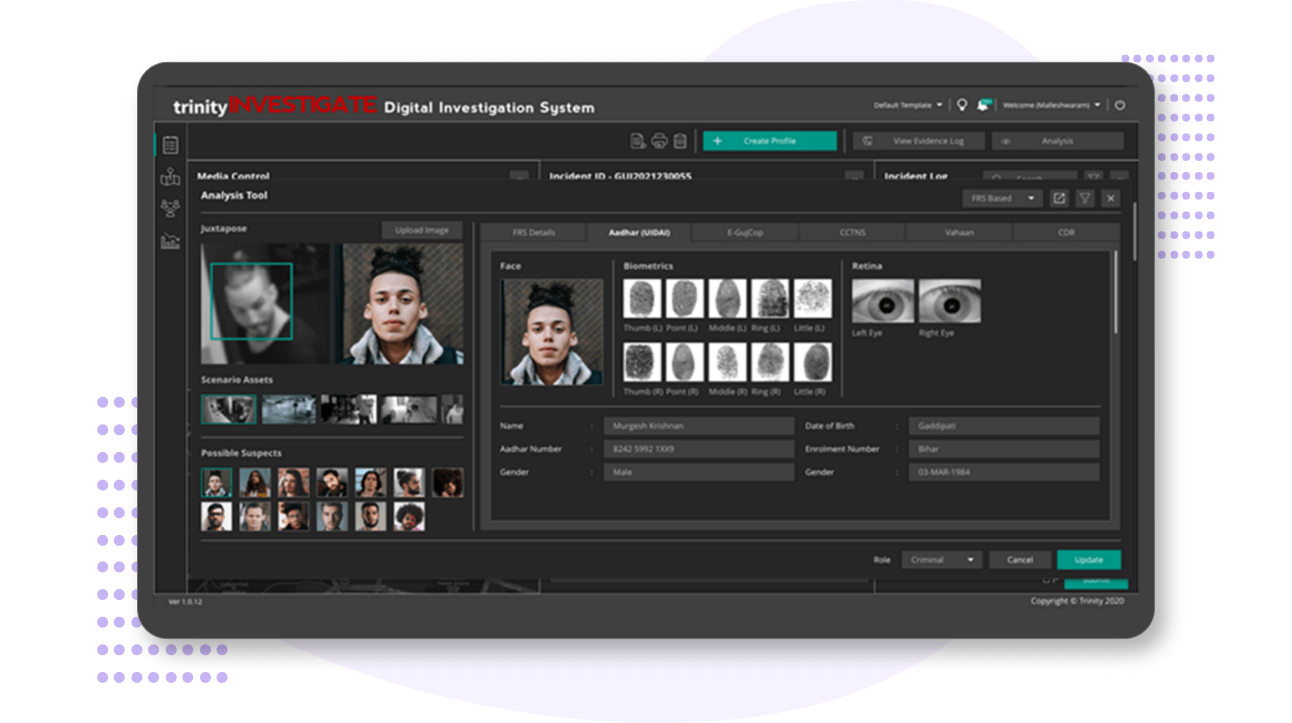1292x723 pixels.
Task: Select the Point (R) fingerprint image
Action: 685,362
